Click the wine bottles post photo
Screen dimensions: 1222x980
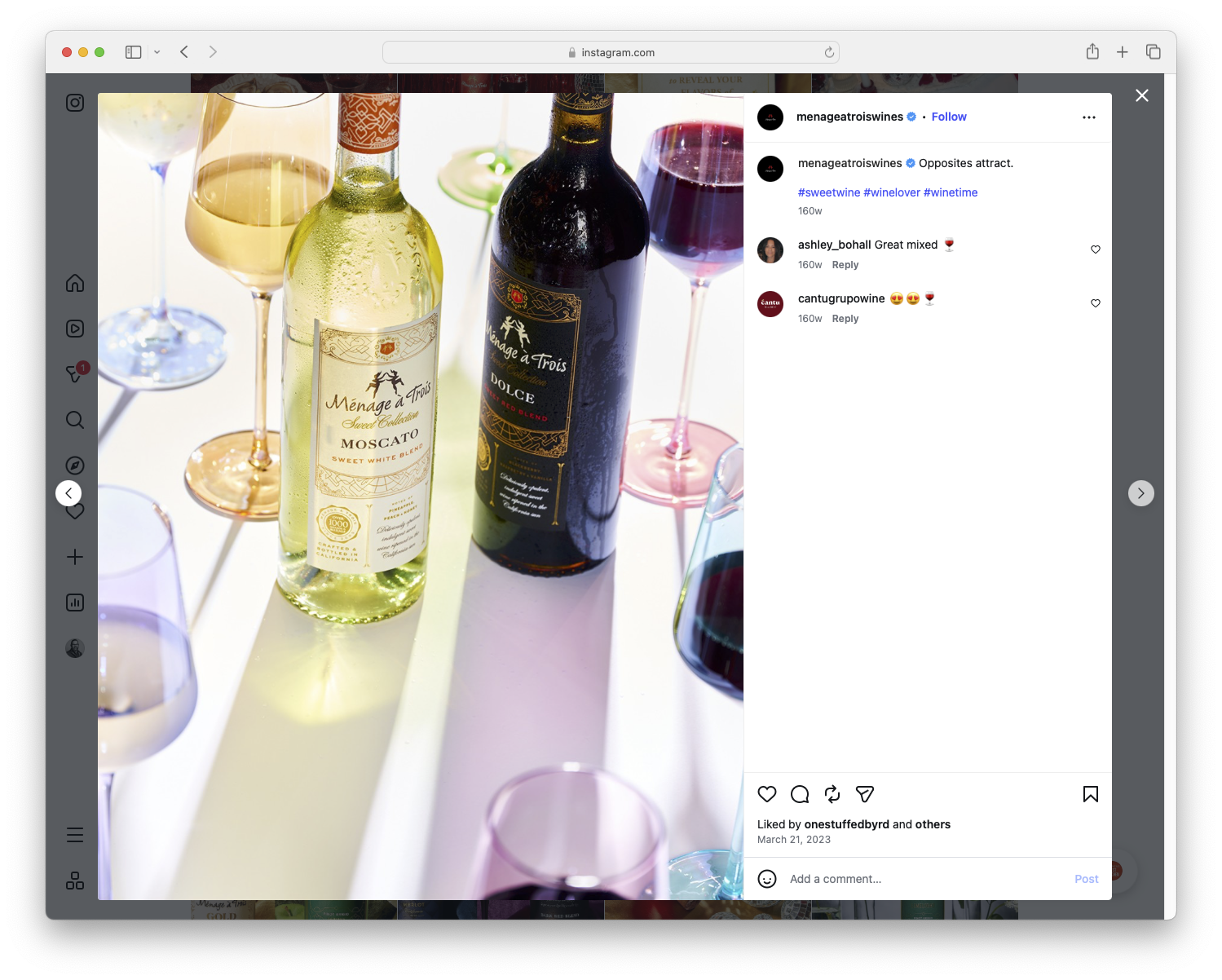[x=421, y=497]
